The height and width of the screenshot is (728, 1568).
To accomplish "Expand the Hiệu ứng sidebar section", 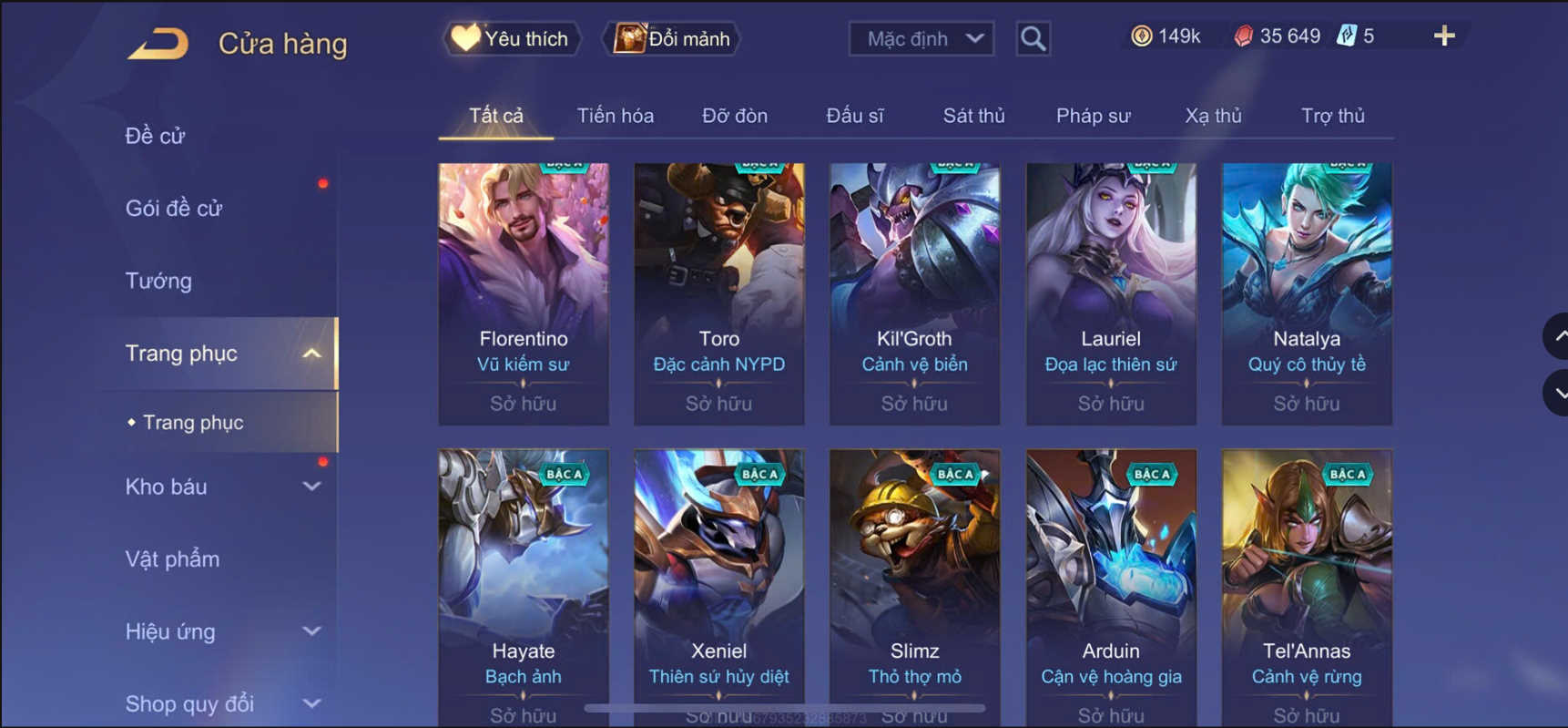I will 311,631.
